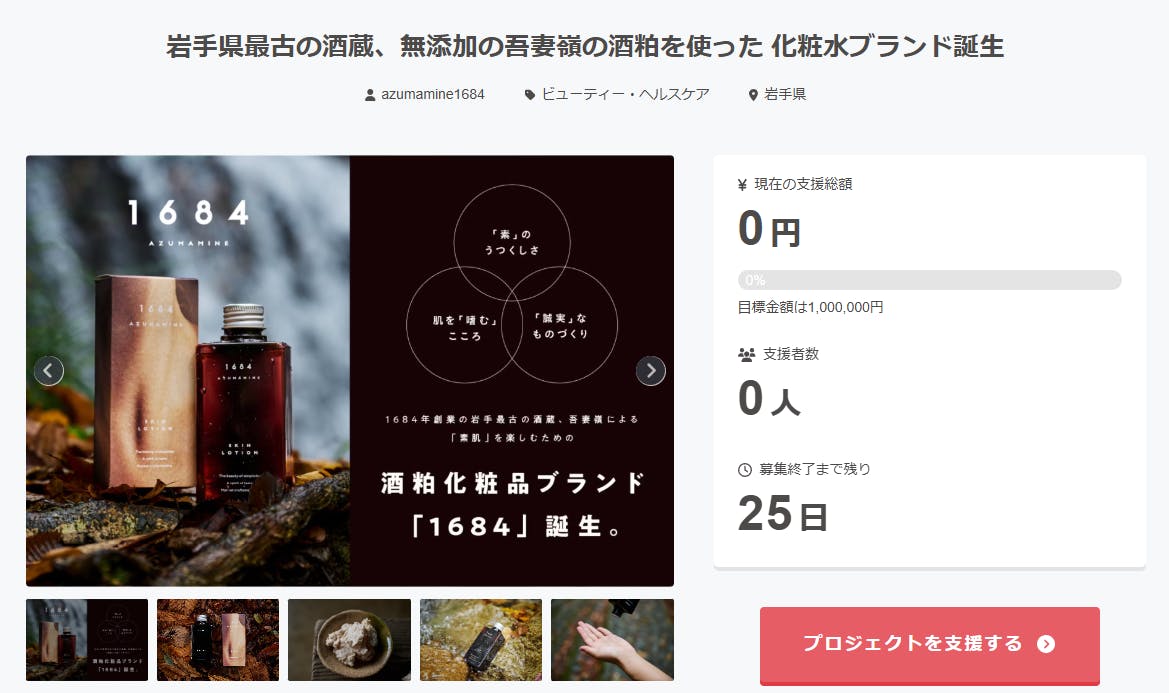Click the location pin beside 岩手県
Viewport: 1169px width, 693px height.
753,95
